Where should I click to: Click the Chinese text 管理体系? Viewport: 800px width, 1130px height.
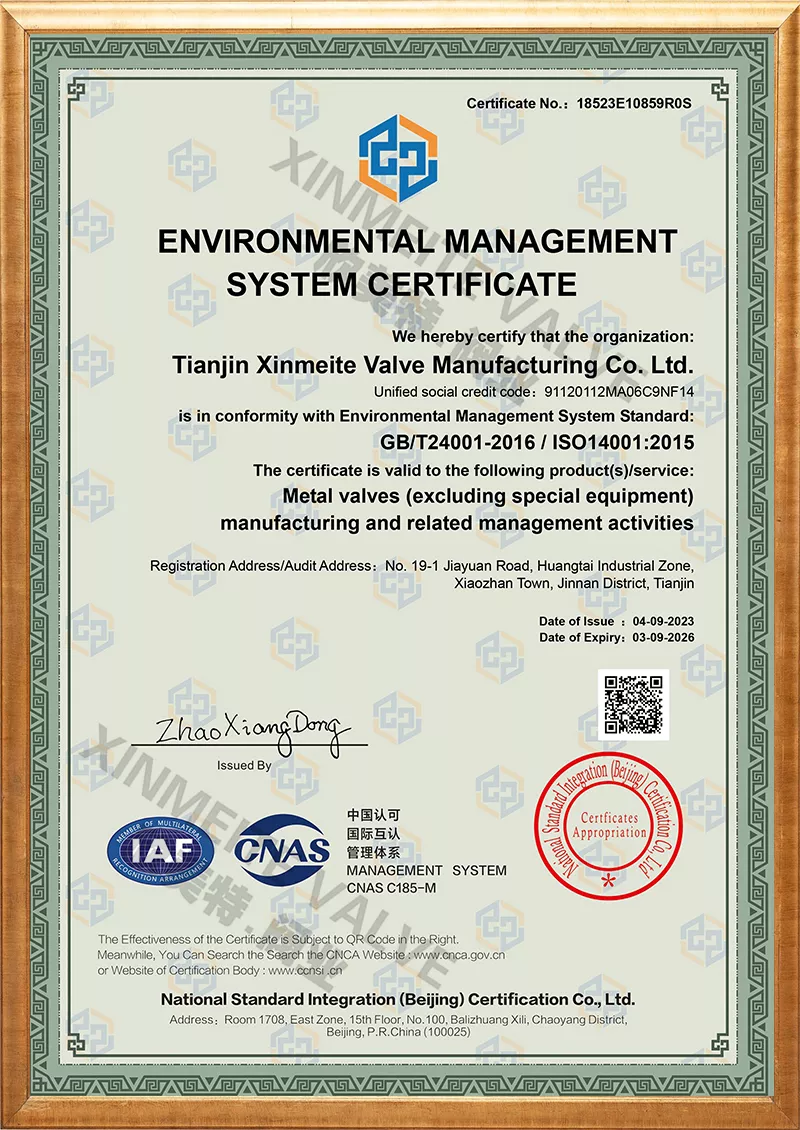click(x=373, y=853)
